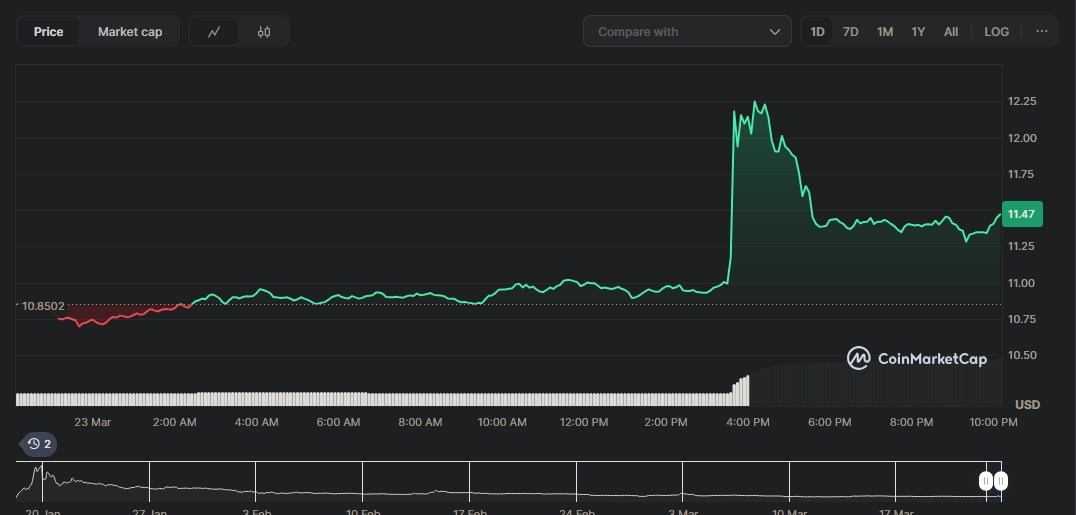Switch to line chart view
The image size is (1076, 515).
[x=214, y=32]
